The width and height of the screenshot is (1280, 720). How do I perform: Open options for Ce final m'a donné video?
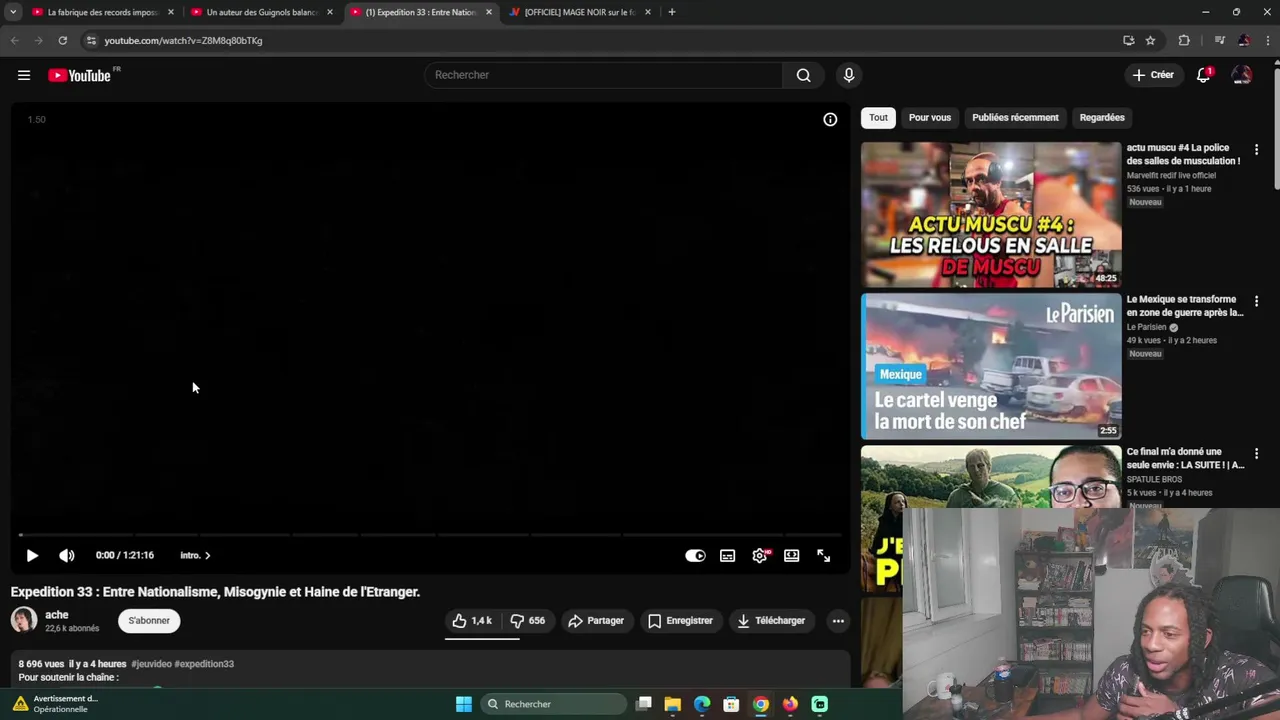(1257, 453)
